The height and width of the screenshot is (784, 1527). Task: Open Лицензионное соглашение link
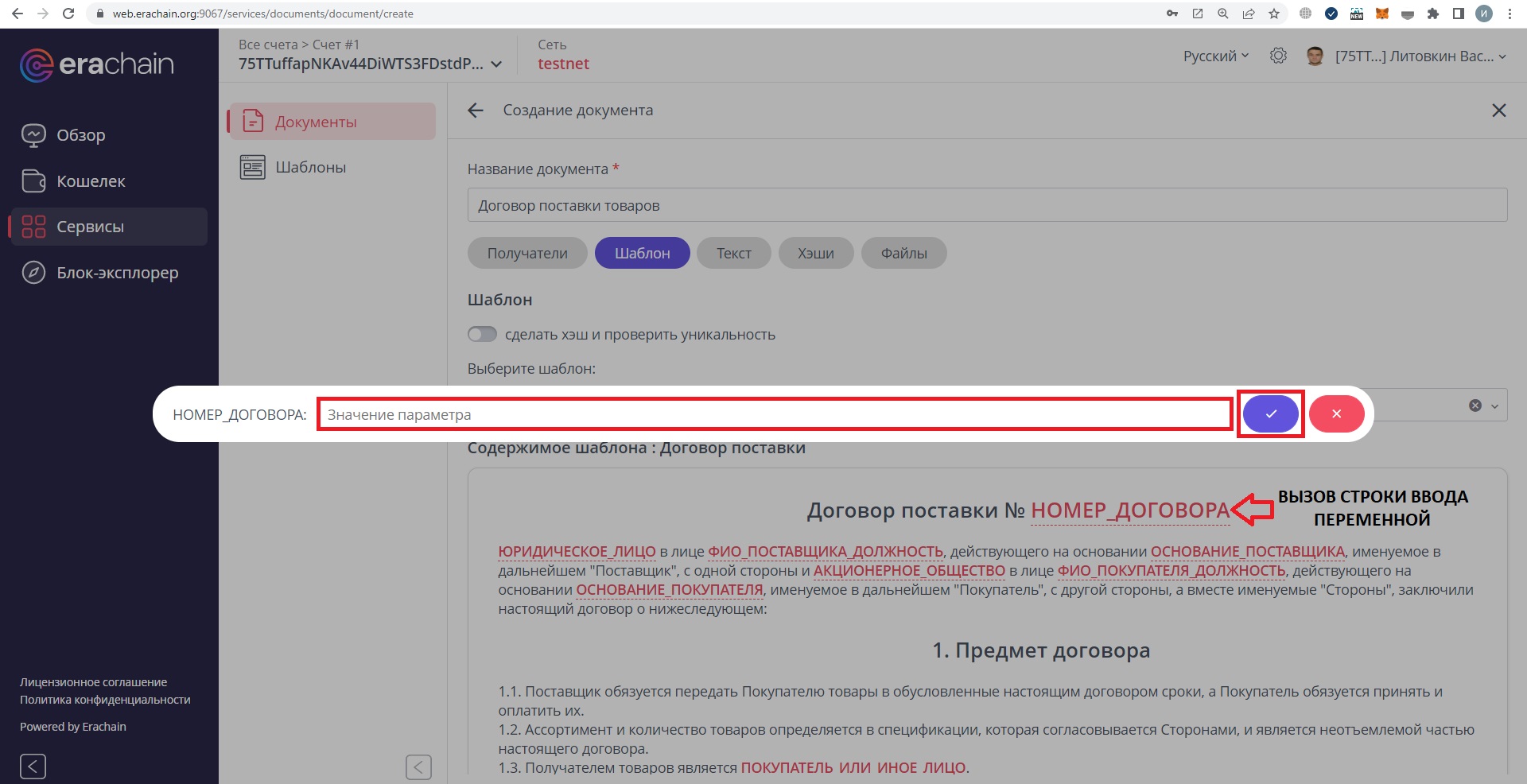pos(92,681)
